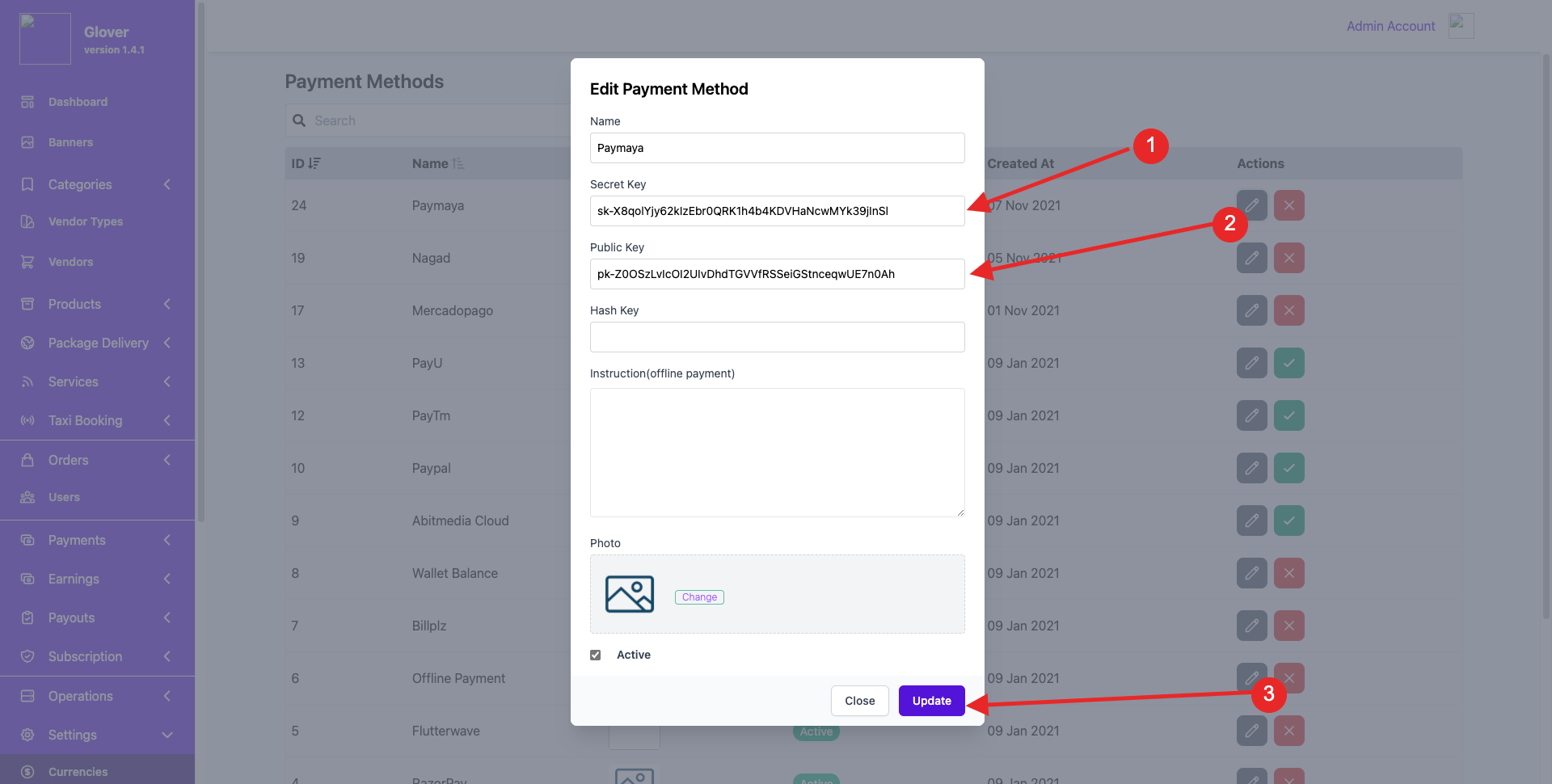Click the green checkmark icon for PayU row
The width and height of the screenshot is (1552, 784).
coord(1288,363)
